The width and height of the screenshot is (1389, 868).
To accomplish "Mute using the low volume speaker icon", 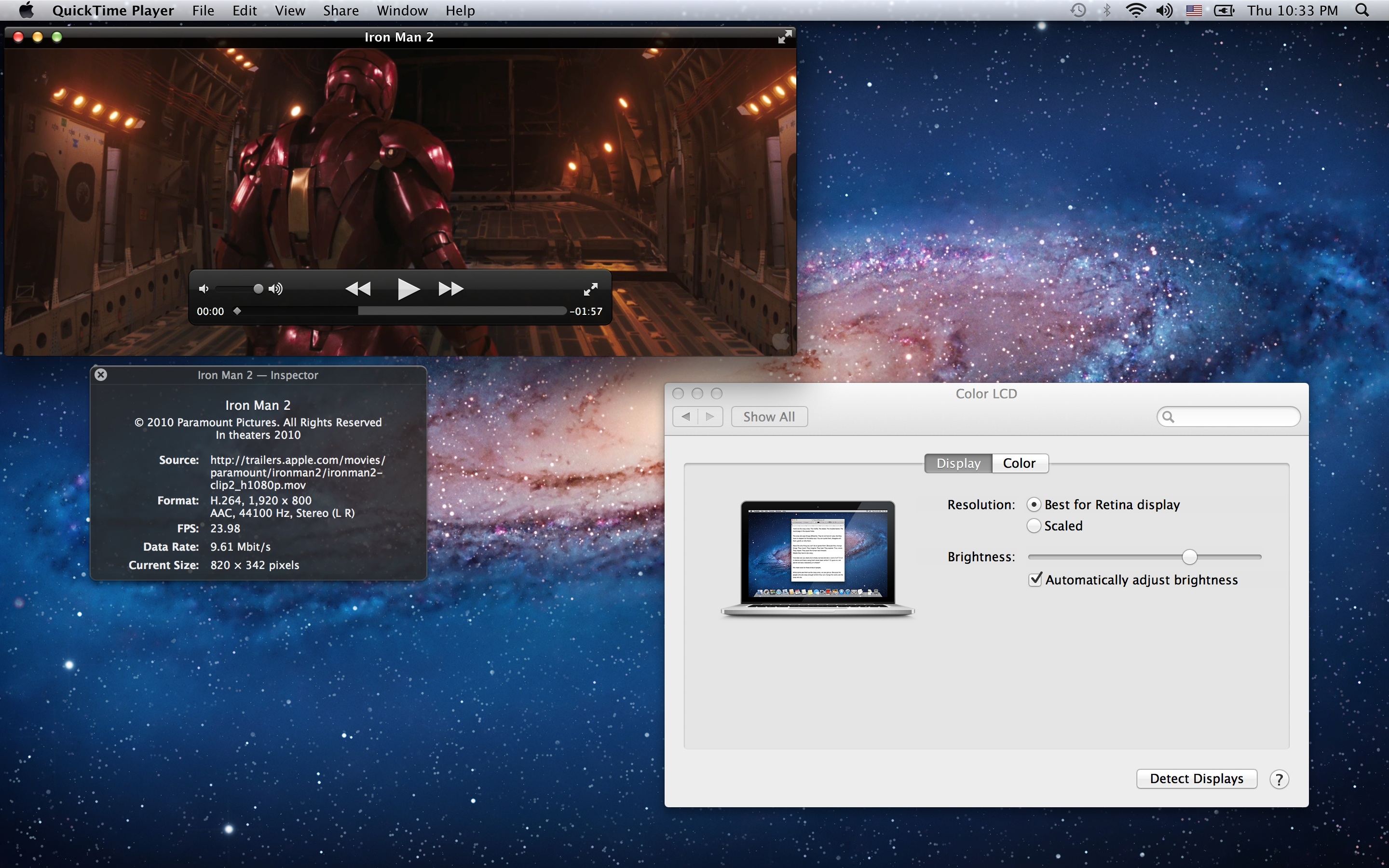I will point(203,289).
